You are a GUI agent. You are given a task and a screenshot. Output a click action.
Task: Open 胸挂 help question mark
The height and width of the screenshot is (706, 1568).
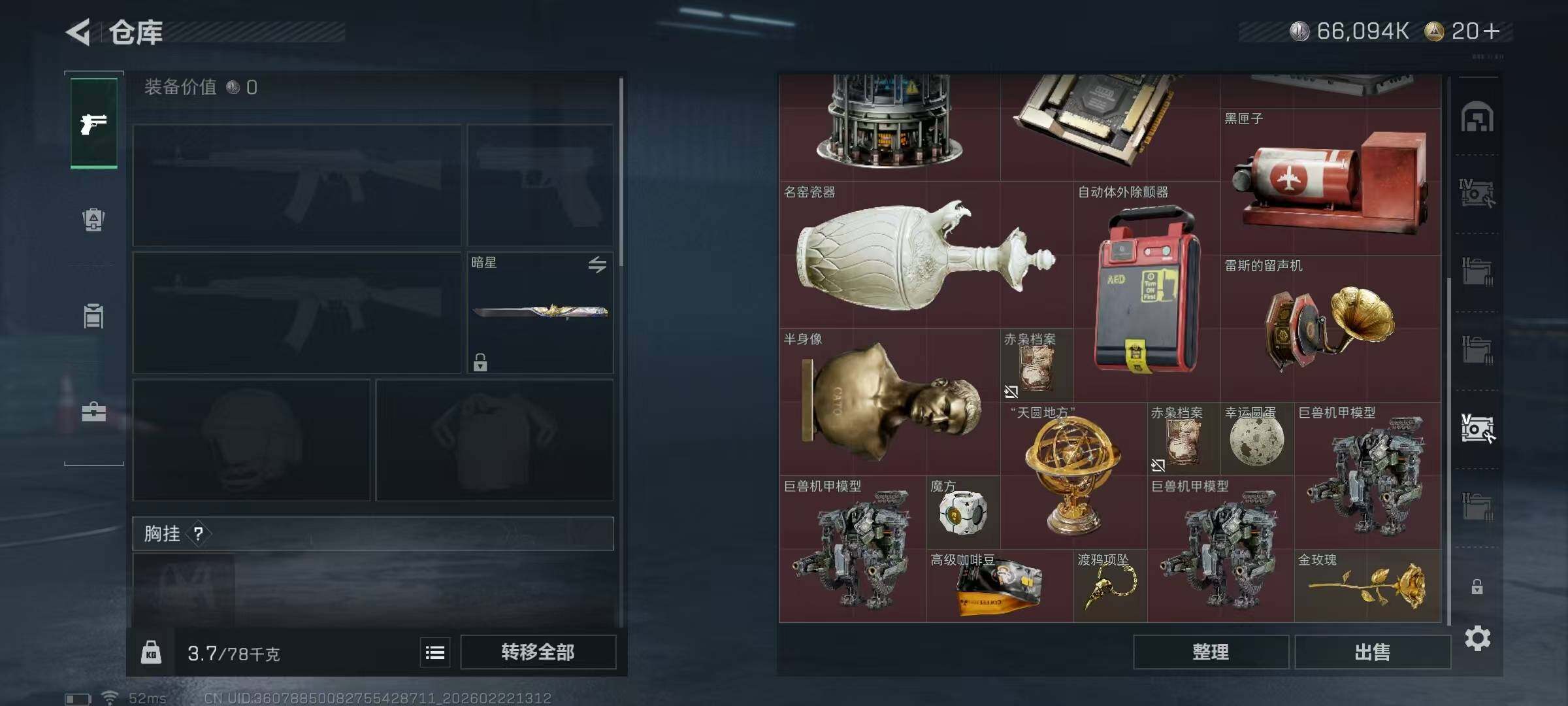point(199,534)
